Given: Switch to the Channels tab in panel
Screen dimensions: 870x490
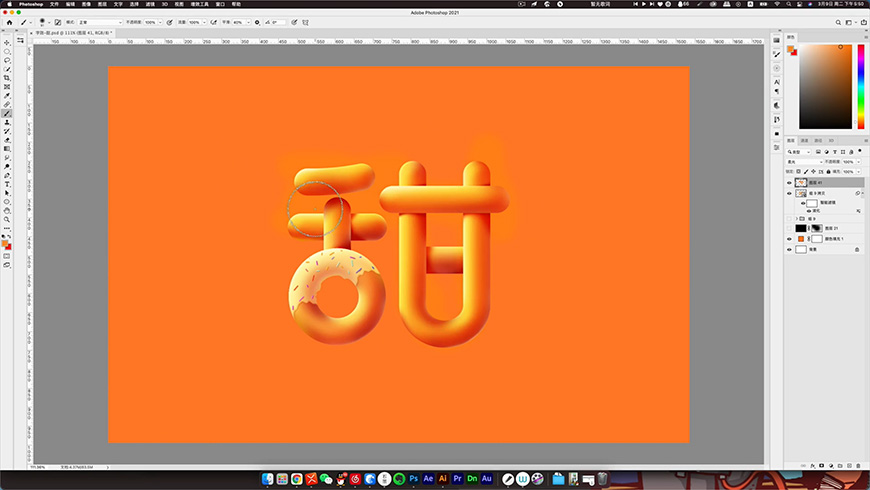Looking at the screenshot, I should (x=805, y=140).
